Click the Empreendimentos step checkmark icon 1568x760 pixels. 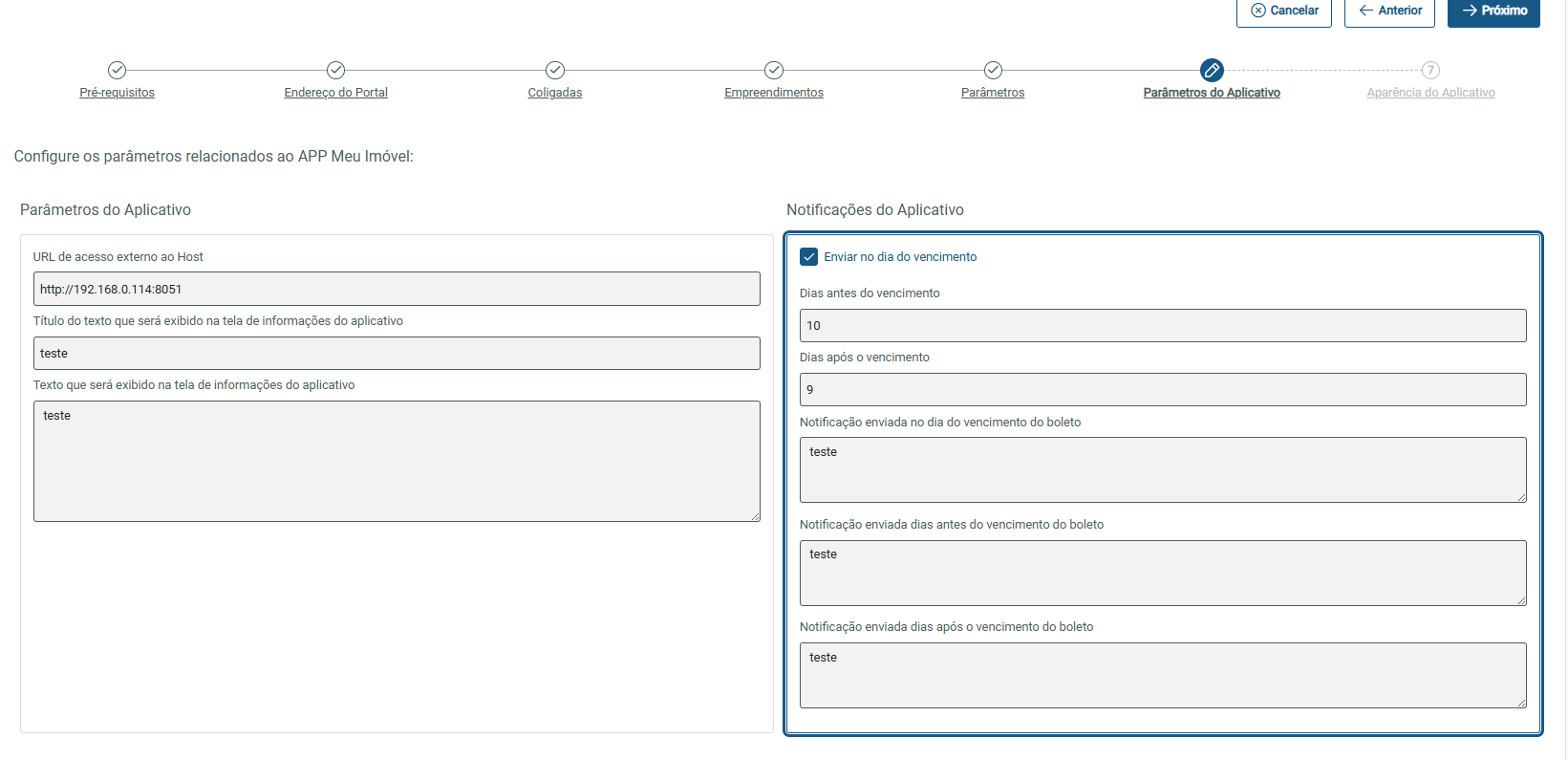pyautogui.click(x=774, y=70)
